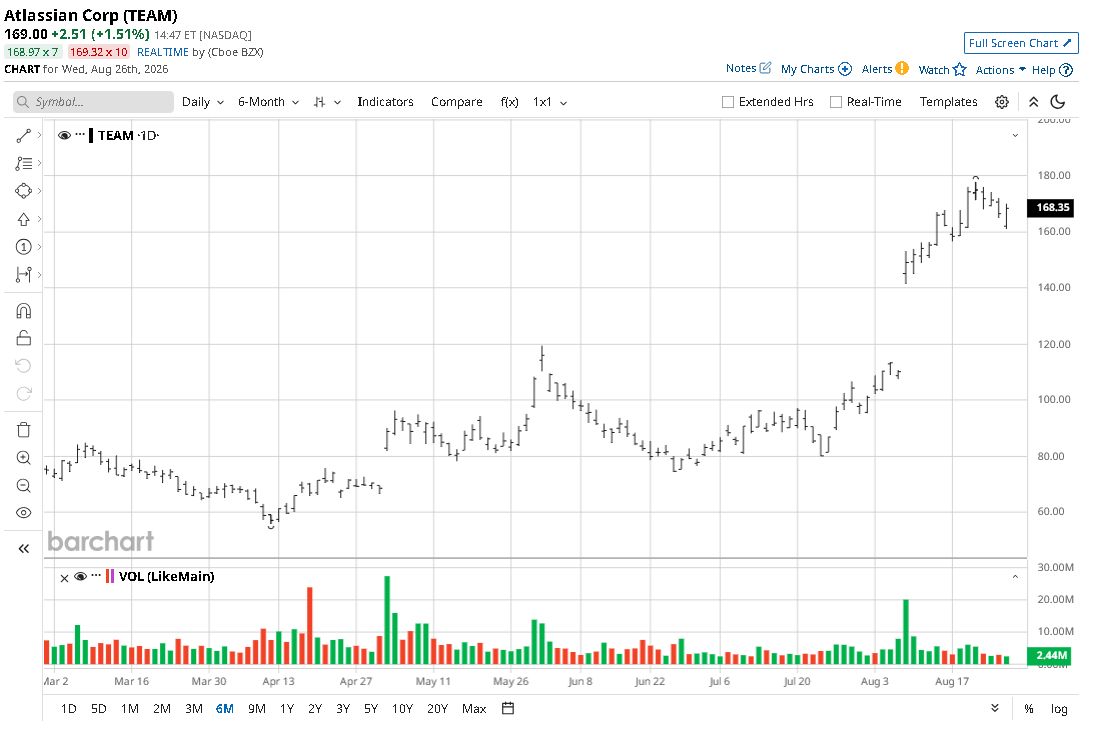Screen dimensions: 1097x751
Task: Hide the TEAM 1D price series
Action: point(64,135)
